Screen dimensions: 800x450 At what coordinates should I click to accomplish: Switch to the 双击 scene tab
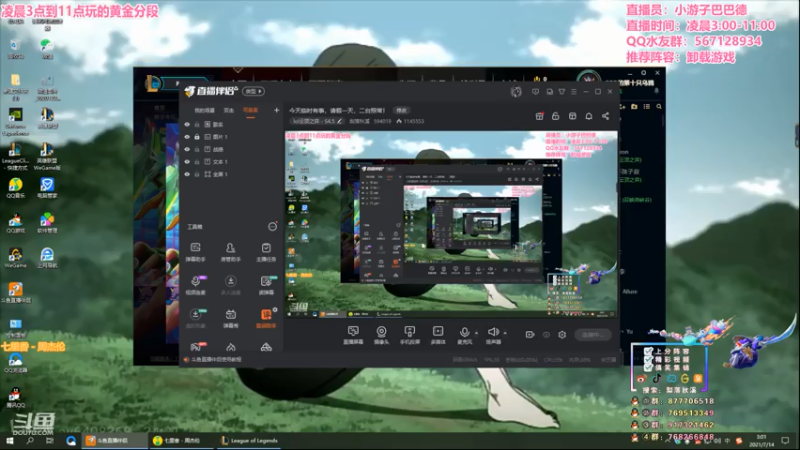click(x=229, y=110)
